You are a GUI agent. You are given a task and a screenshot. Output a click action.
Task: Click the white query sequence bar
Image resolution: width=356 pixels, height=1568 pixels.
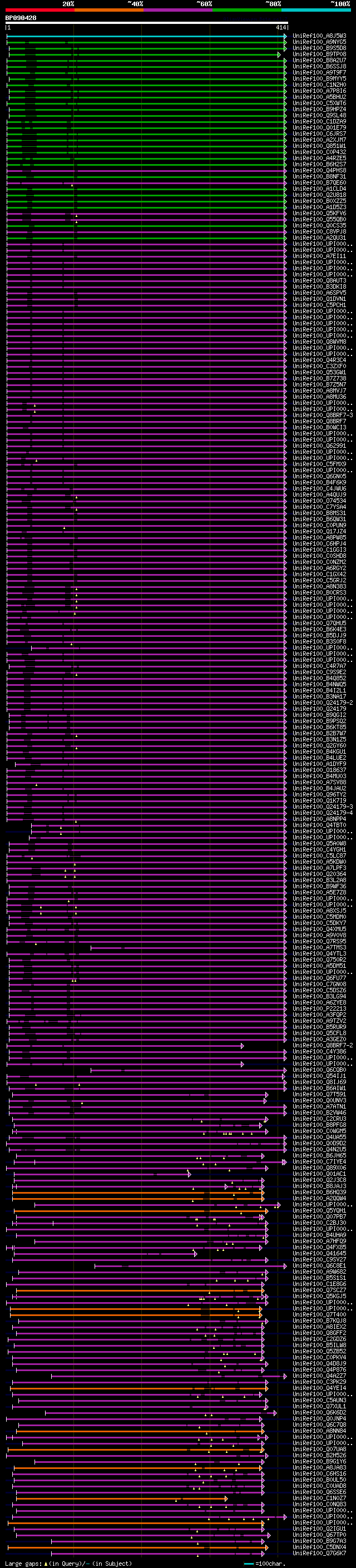click(x=147, y=23)
